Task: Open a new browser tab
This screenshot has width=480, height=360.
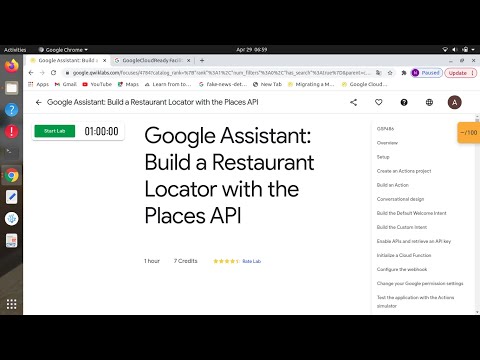Action: click(202, 61)
